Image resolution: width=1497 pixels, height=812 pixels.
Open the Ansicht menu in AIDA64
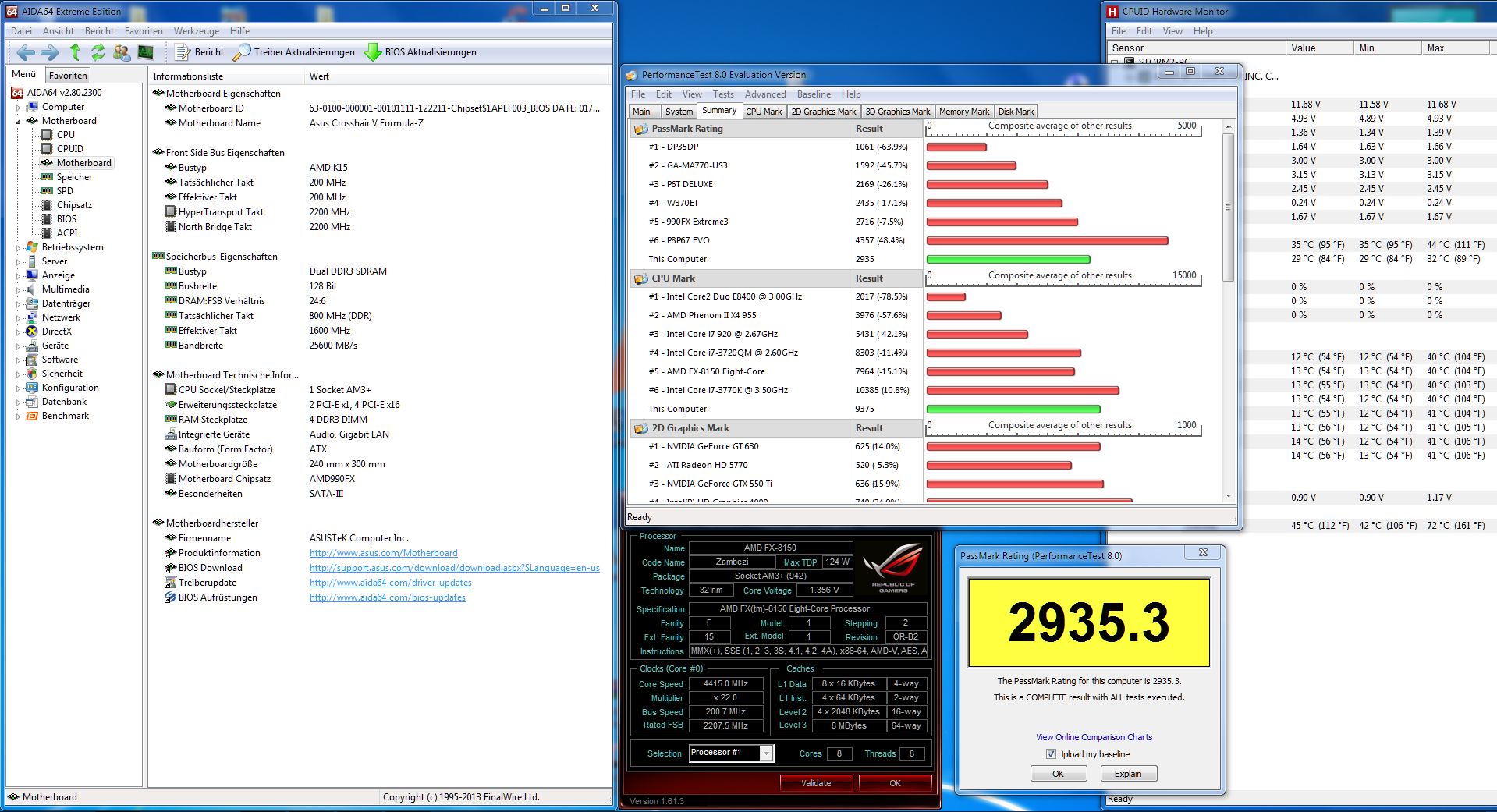(59, 31)
